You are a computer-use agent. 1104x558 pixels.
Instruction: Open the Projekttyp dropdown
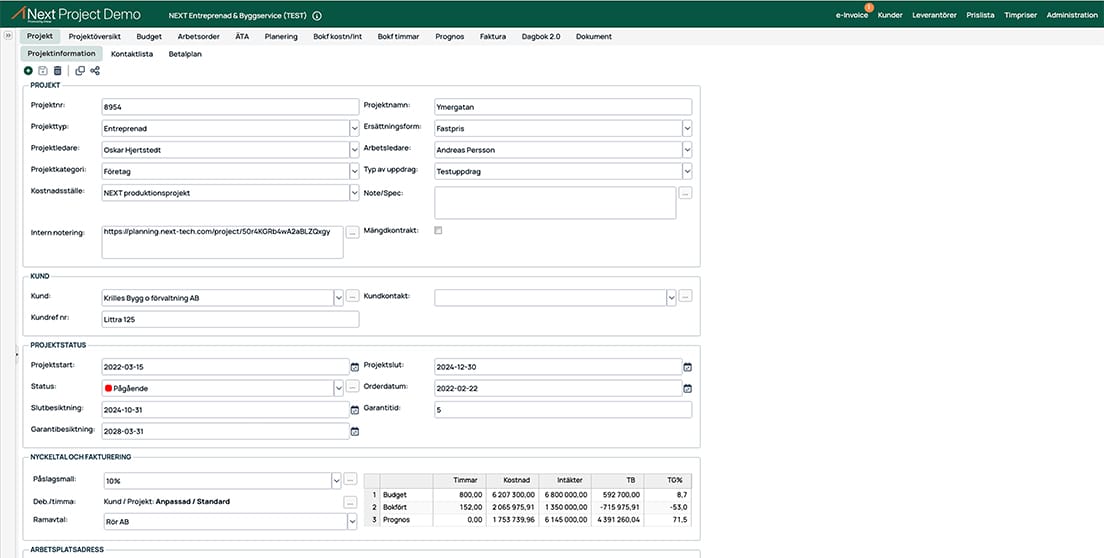(354, 128)
